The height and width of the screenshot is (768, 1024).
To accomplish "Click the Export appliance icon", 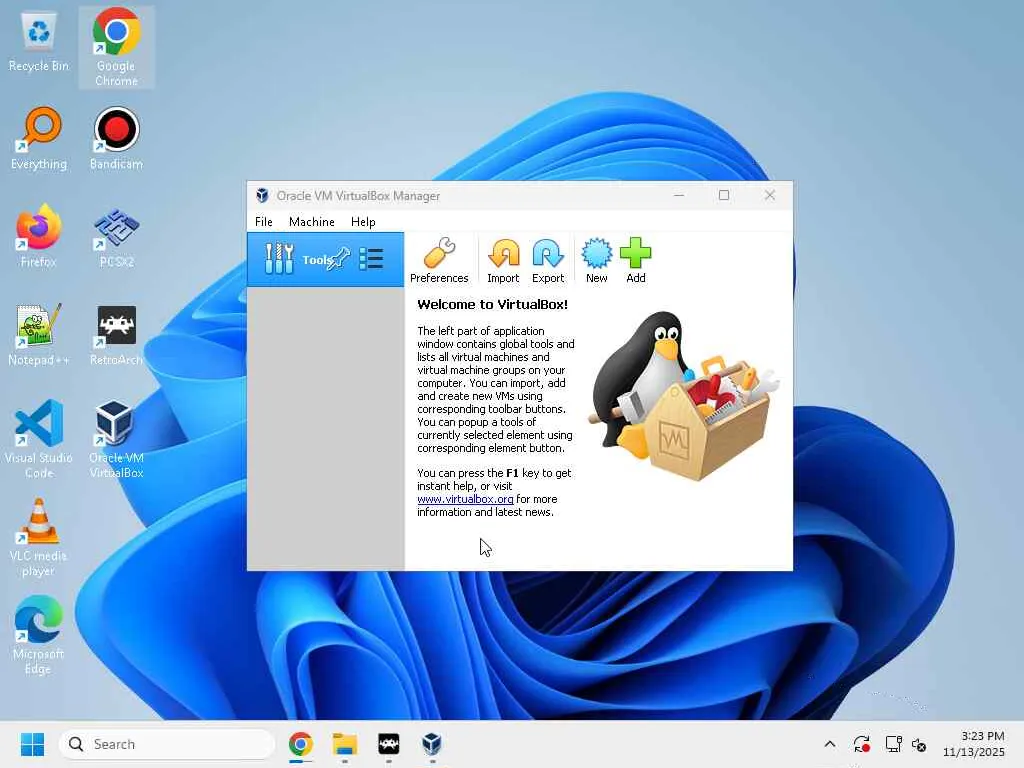I will coord(547,261).
